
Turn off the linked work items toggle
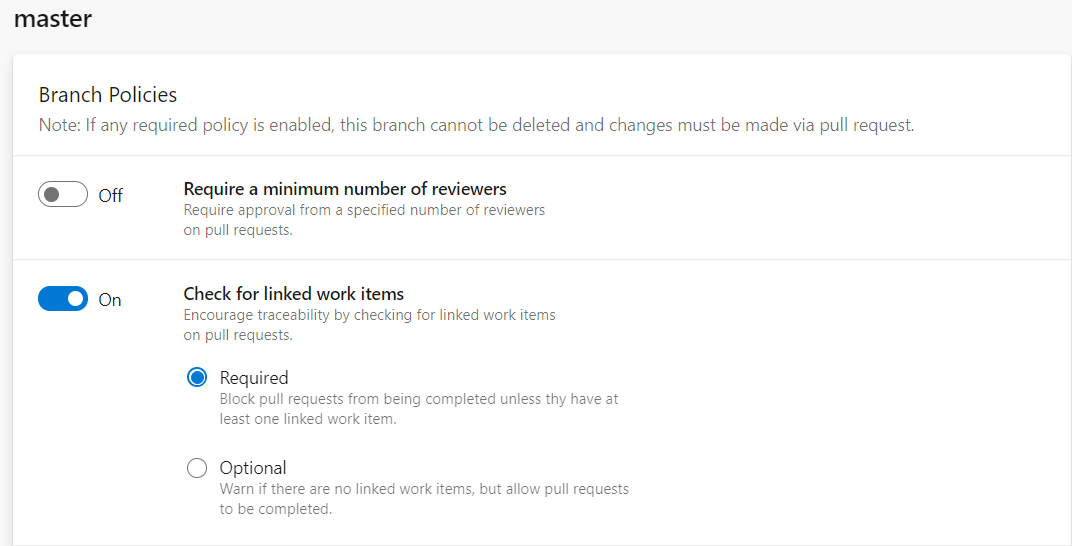63,299
